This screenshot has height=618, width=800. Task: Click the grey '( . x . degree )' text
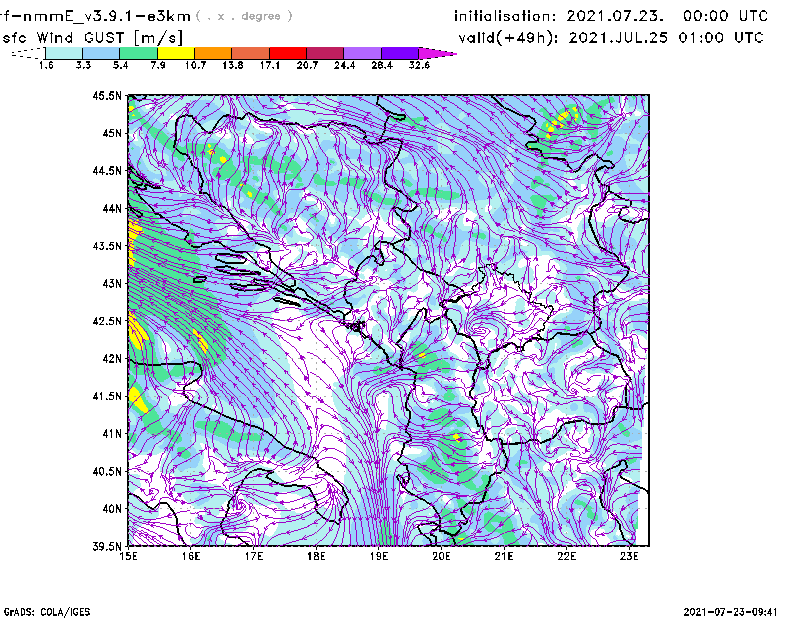245,16
